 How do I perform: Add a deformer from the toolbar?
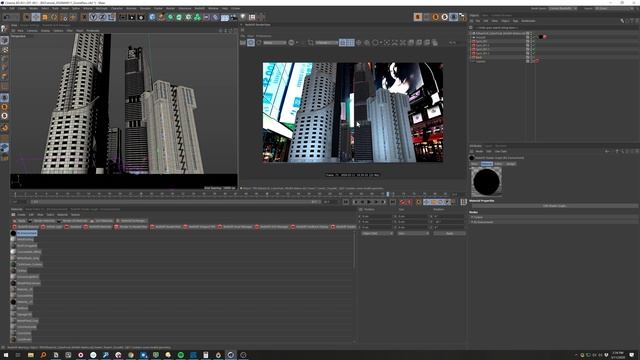click(216, 17)
